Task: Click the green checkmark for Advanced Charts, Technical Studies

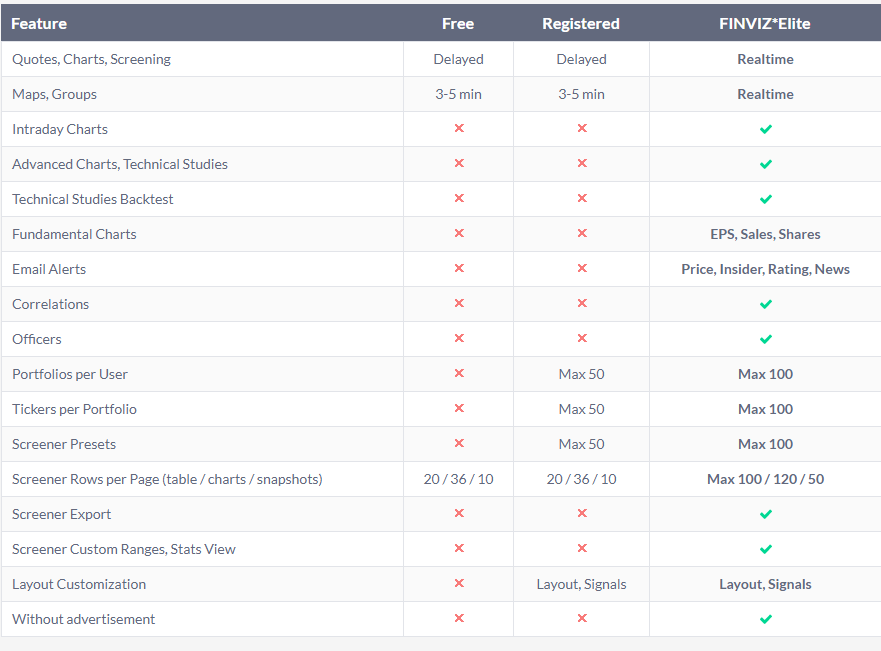Action: [x=765, y=165]
